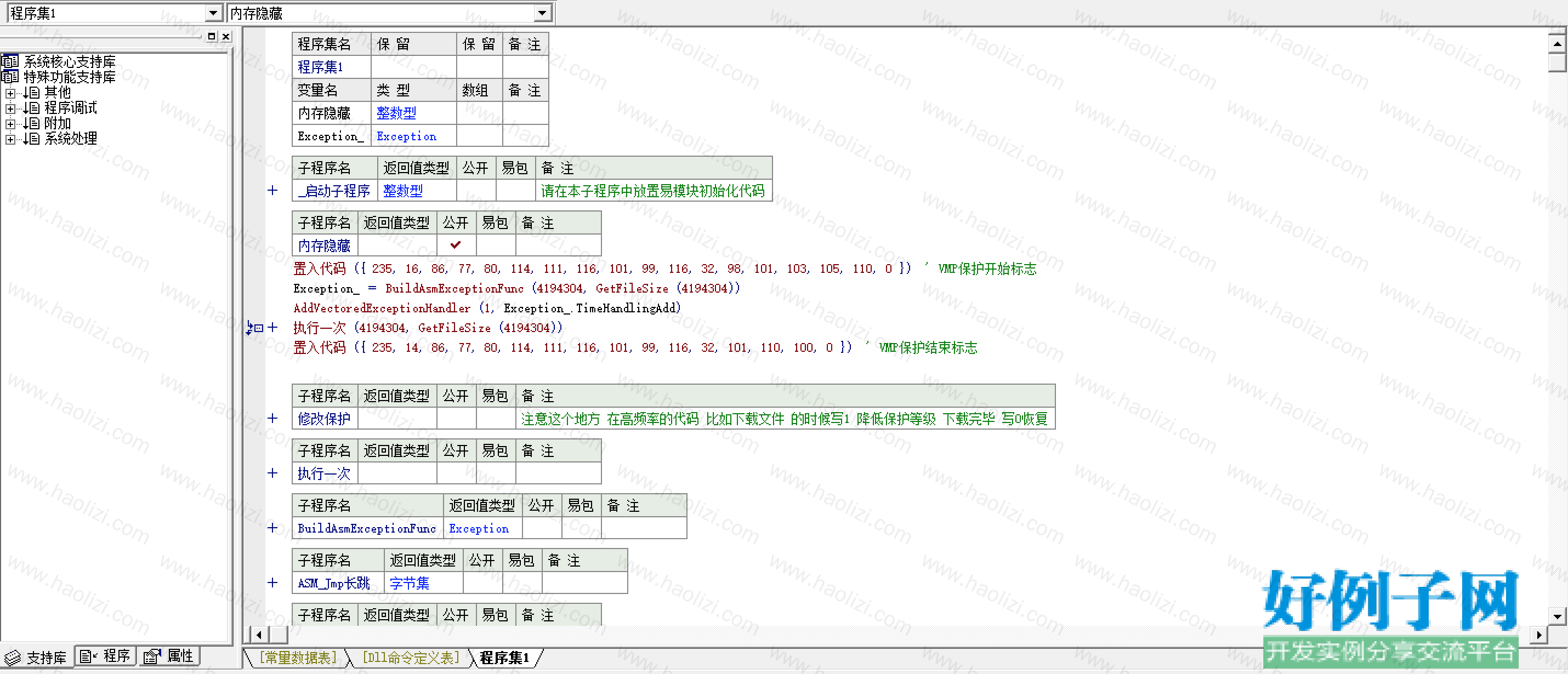Float the left side panel

(x=211, y=37)
